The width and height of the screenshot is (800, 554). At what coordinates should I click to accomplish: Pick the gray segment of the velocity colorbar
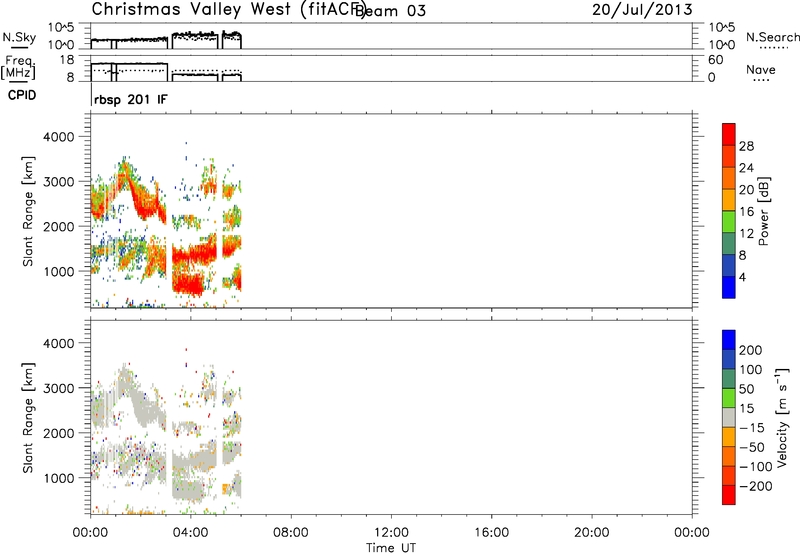[729, 417]
